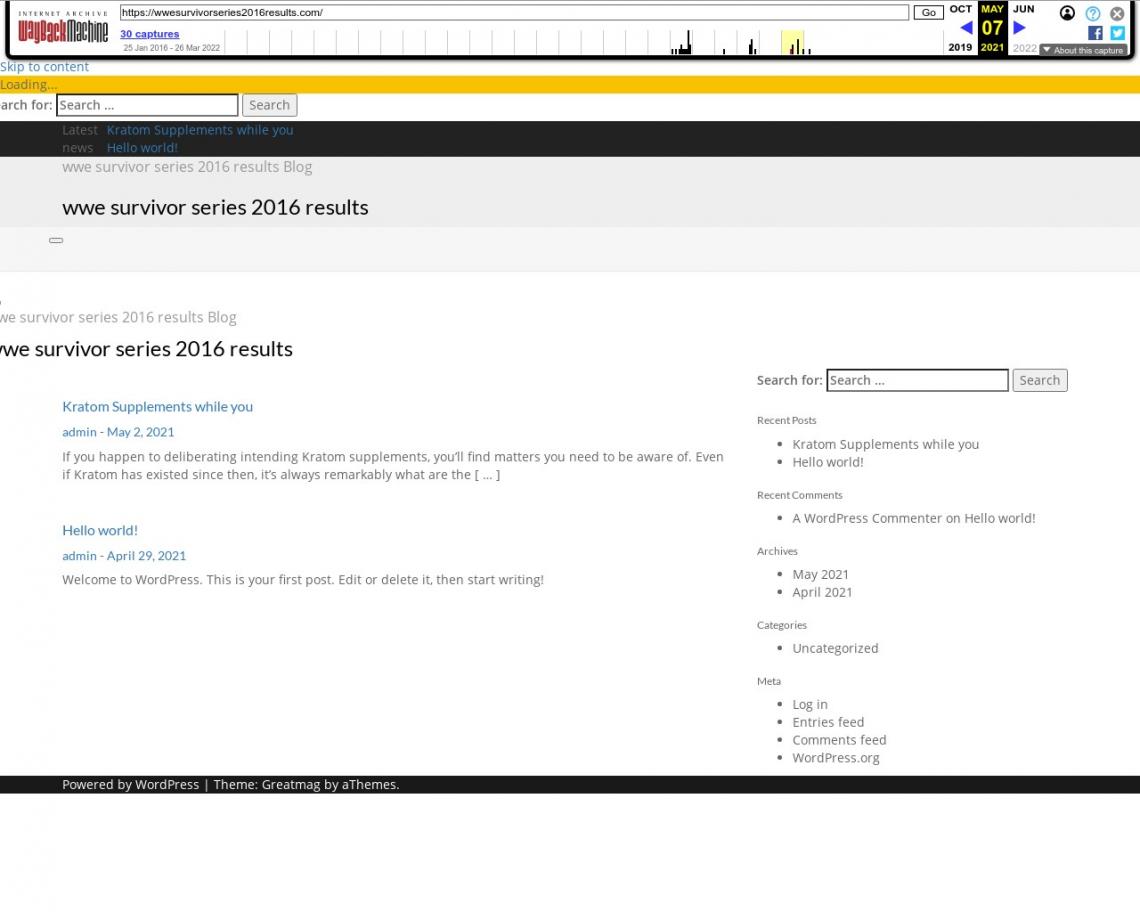Image resolution: width=1140 pixels, height=912 pixels.
Task: Open A WordPress Commenter link
Action: click(x=867, y=519)
